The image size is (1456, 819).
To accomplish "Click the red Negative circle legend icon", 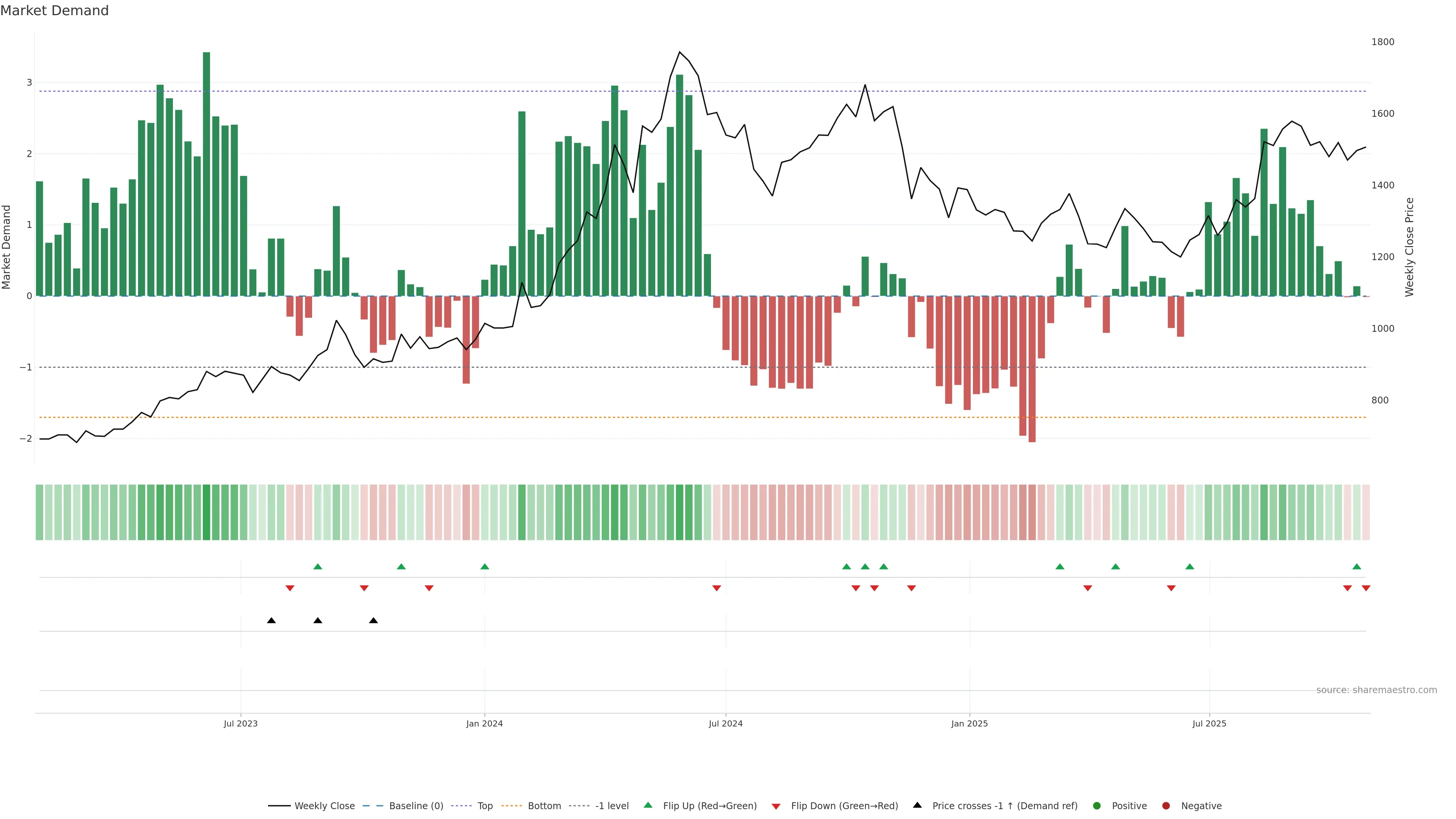I will [x=1166, y=805].
